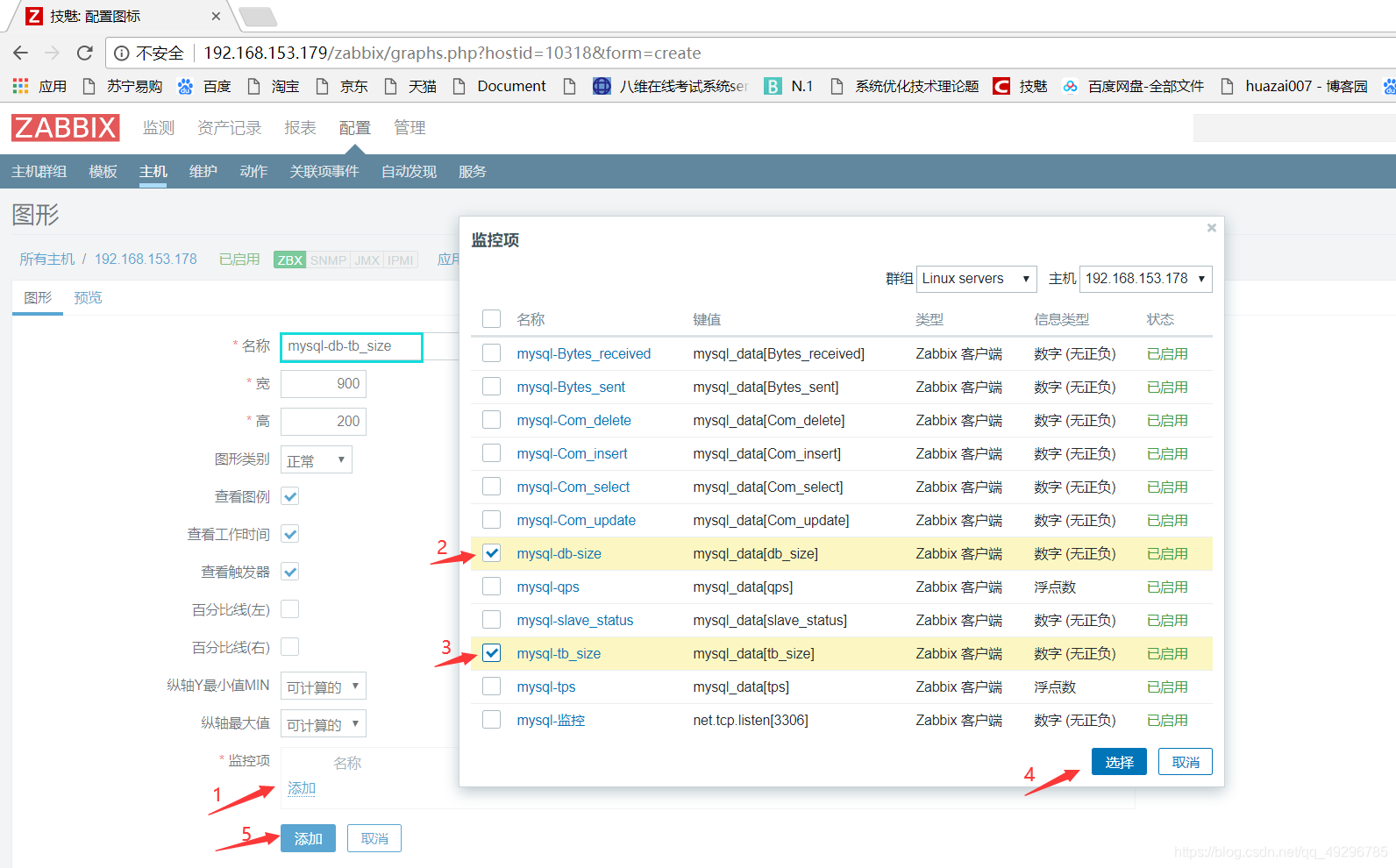Click the browser back arrow
This screenshot has width=1396, height=868.
21,53
